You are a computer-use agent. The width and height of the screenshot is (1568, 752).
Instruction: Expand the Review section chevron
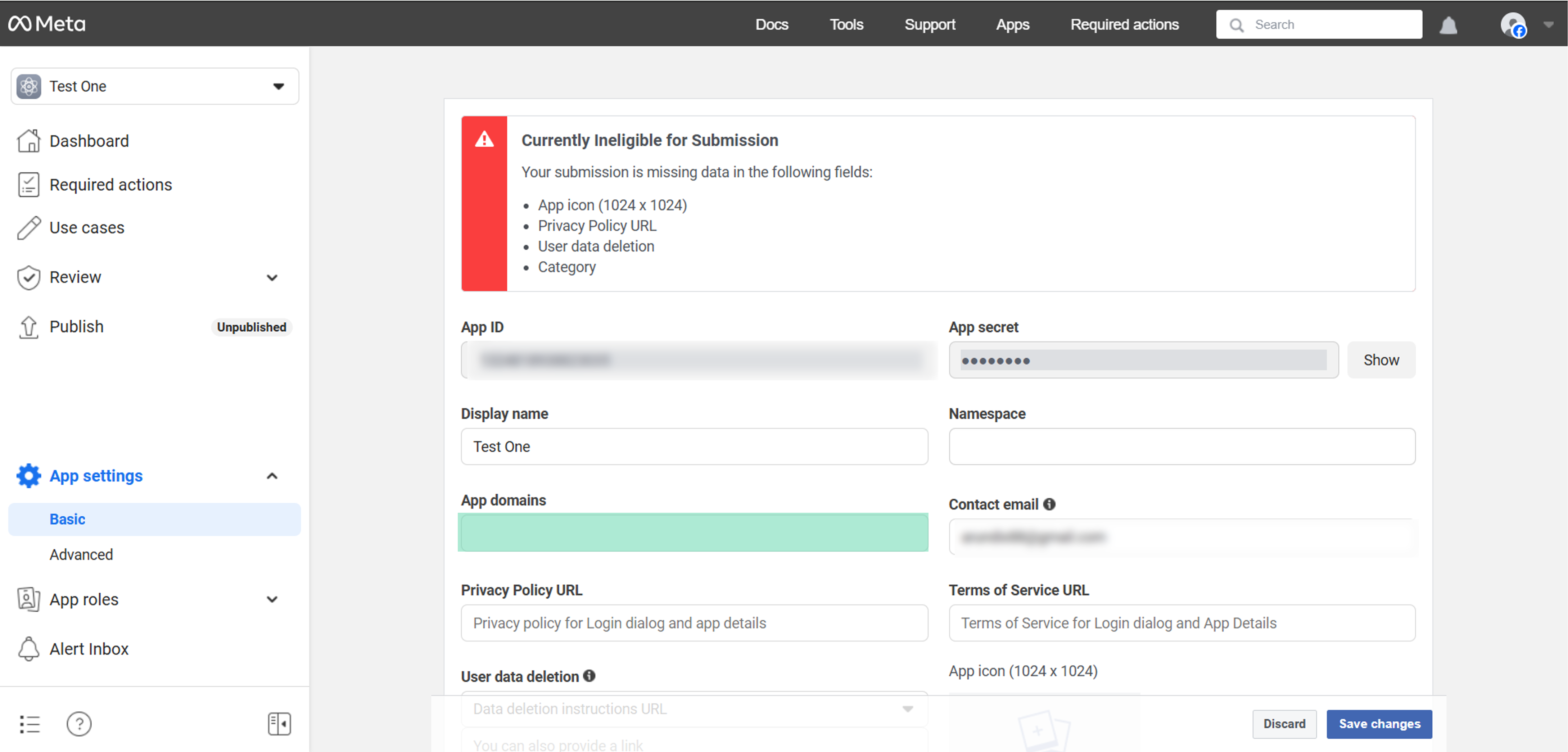point(272,277)
